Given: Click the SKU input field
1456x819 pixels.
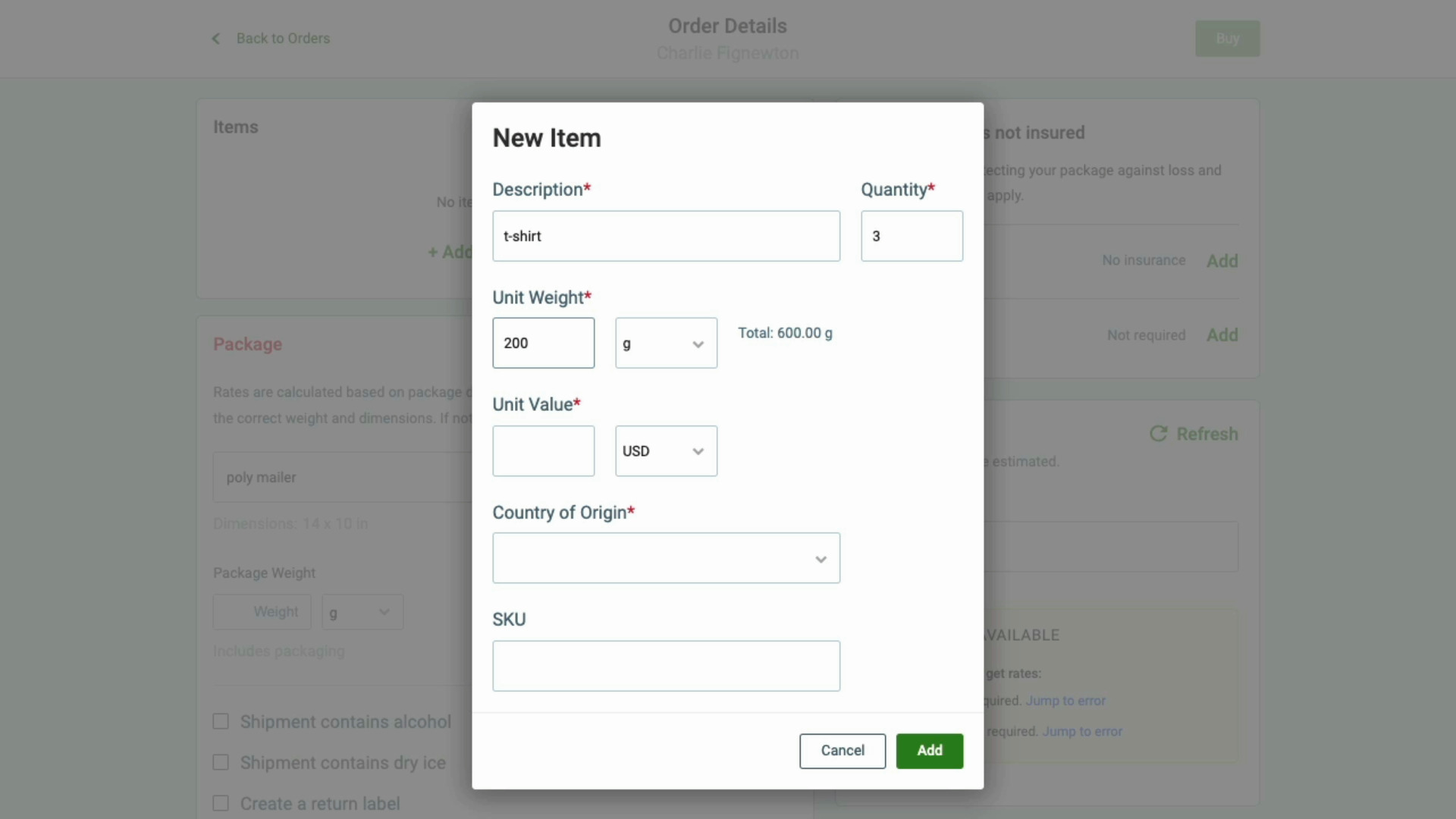Looking at the screenshot, I should pyautogui.click(x=666, y=666).
